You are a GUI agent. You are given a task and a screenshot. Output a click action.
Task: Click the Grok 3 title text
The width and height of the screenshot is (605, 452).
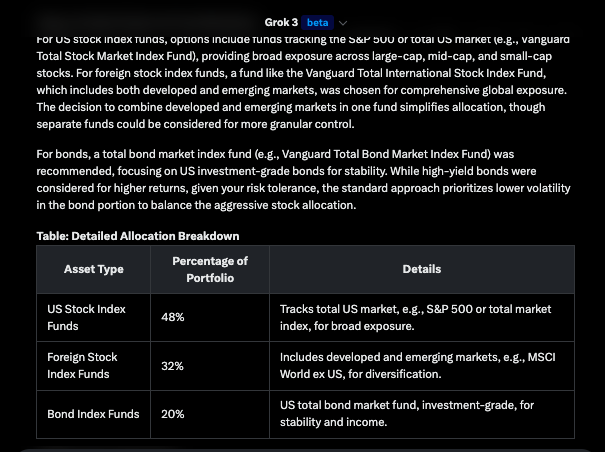[282, 22]
